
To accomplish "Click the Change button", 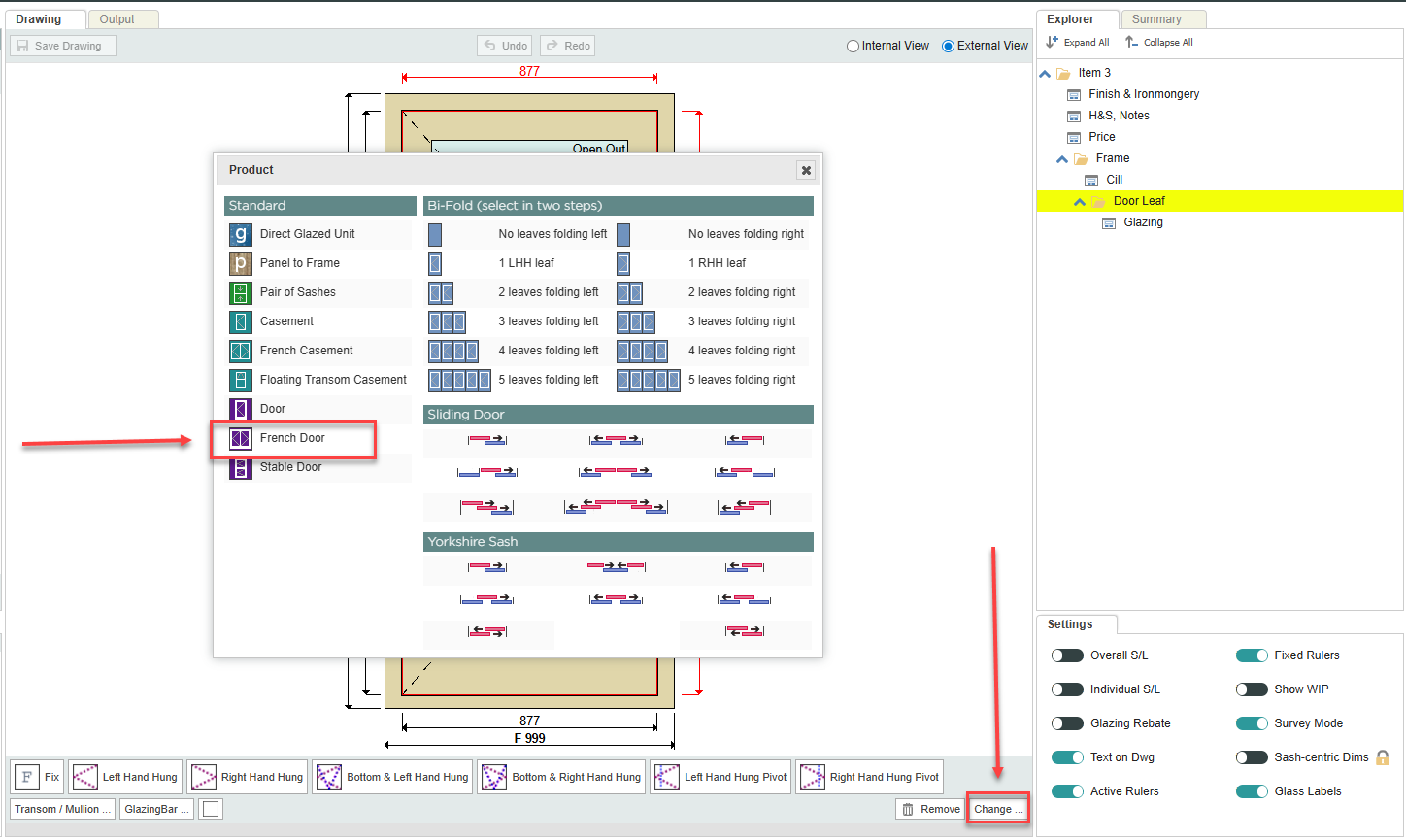I will [x=997, y=809].
